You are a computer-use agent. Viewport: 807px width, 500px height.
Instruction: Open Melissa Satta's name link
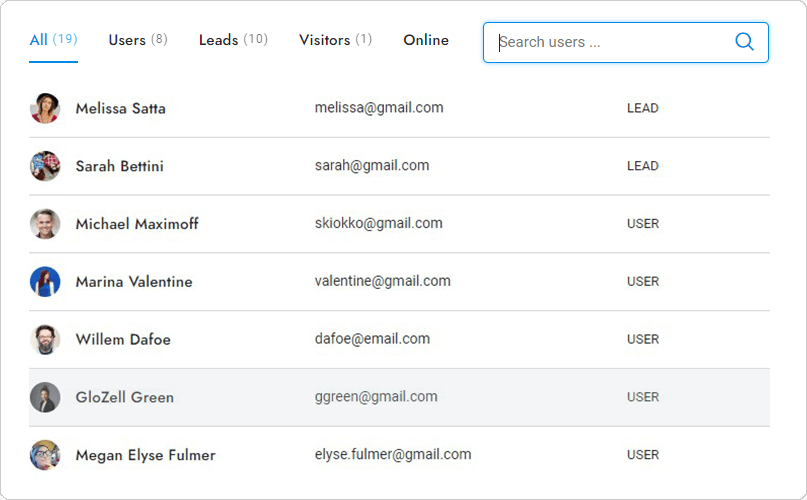(121, 108)
